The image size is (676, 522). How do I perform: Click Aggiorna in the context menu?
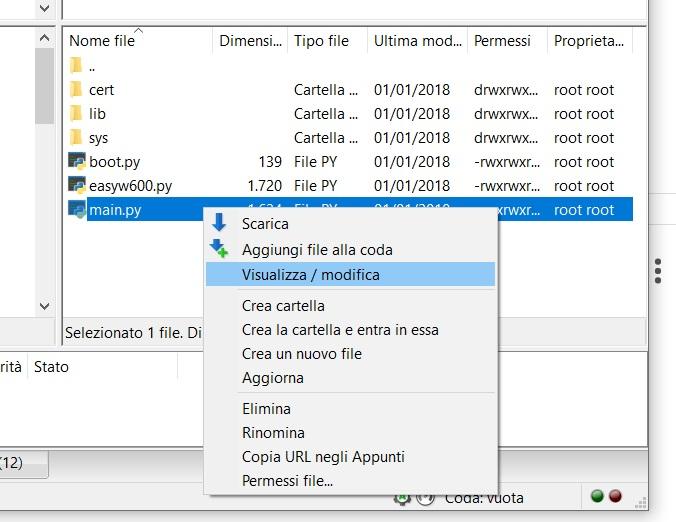350,378
